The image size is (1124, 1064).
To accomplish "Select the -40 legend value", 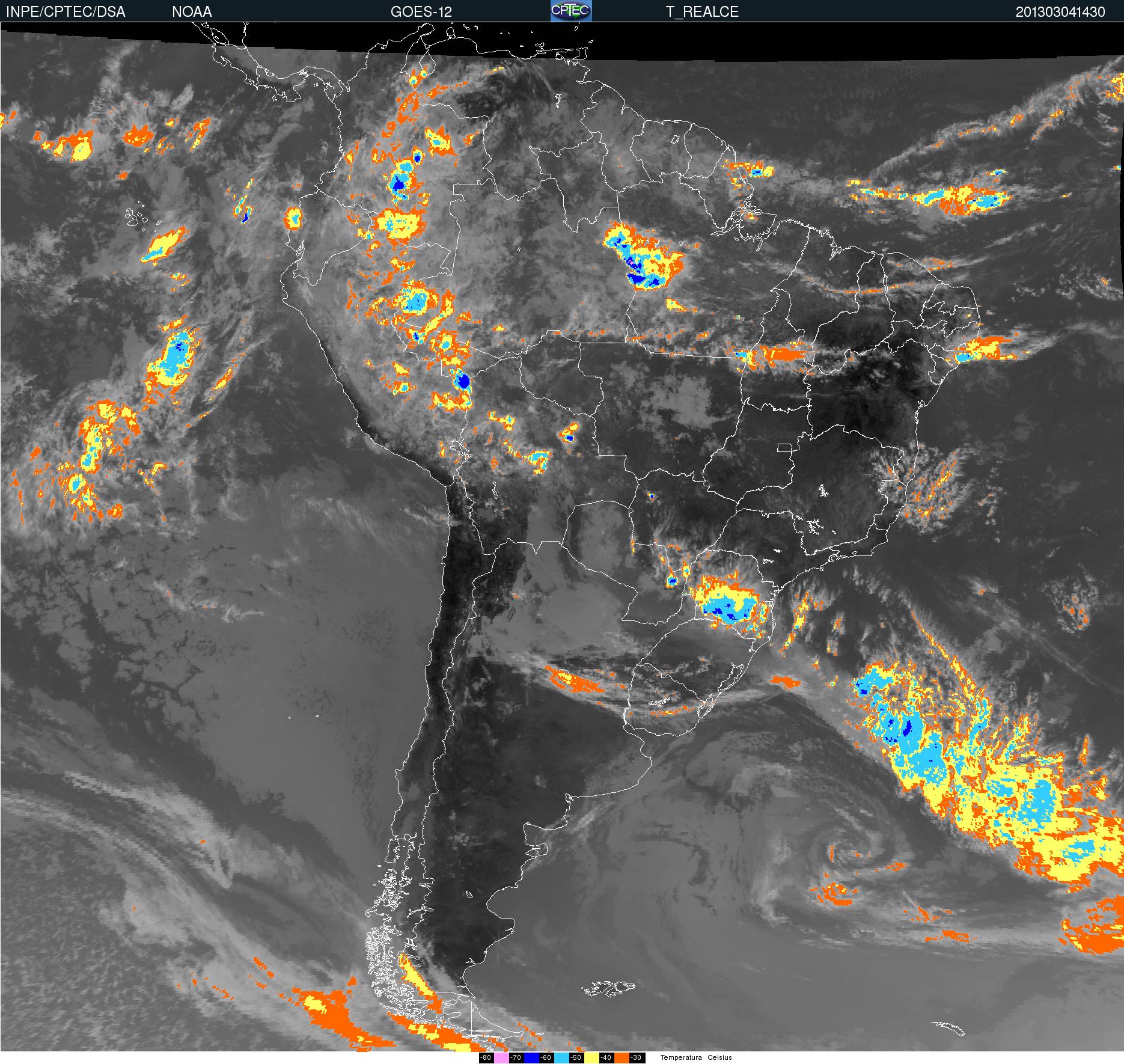I will (606, 1058).
